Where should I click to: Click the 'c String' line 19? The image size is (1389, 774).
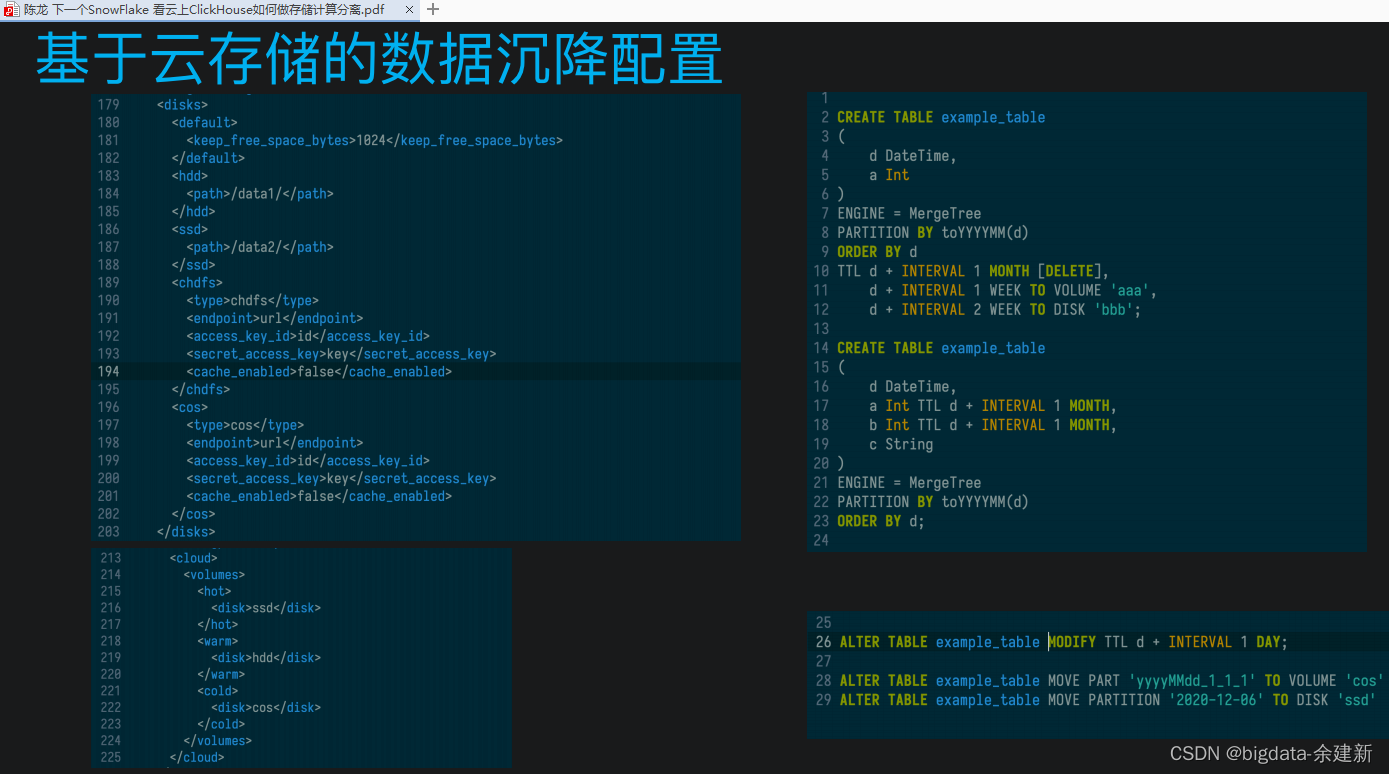[x=901, y=444]
